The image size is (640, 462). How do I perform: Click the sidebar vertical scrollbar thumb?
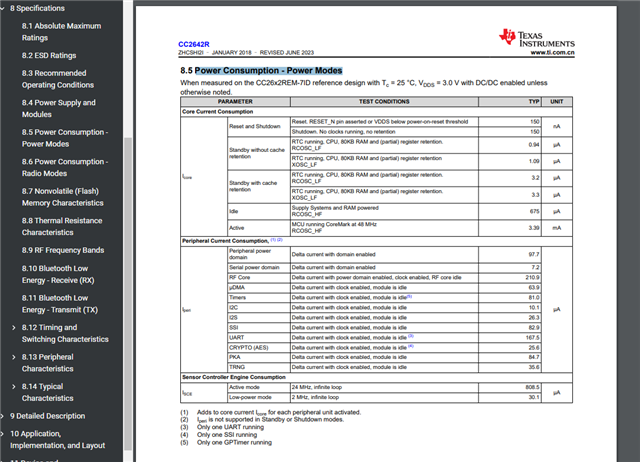[128, 294]
